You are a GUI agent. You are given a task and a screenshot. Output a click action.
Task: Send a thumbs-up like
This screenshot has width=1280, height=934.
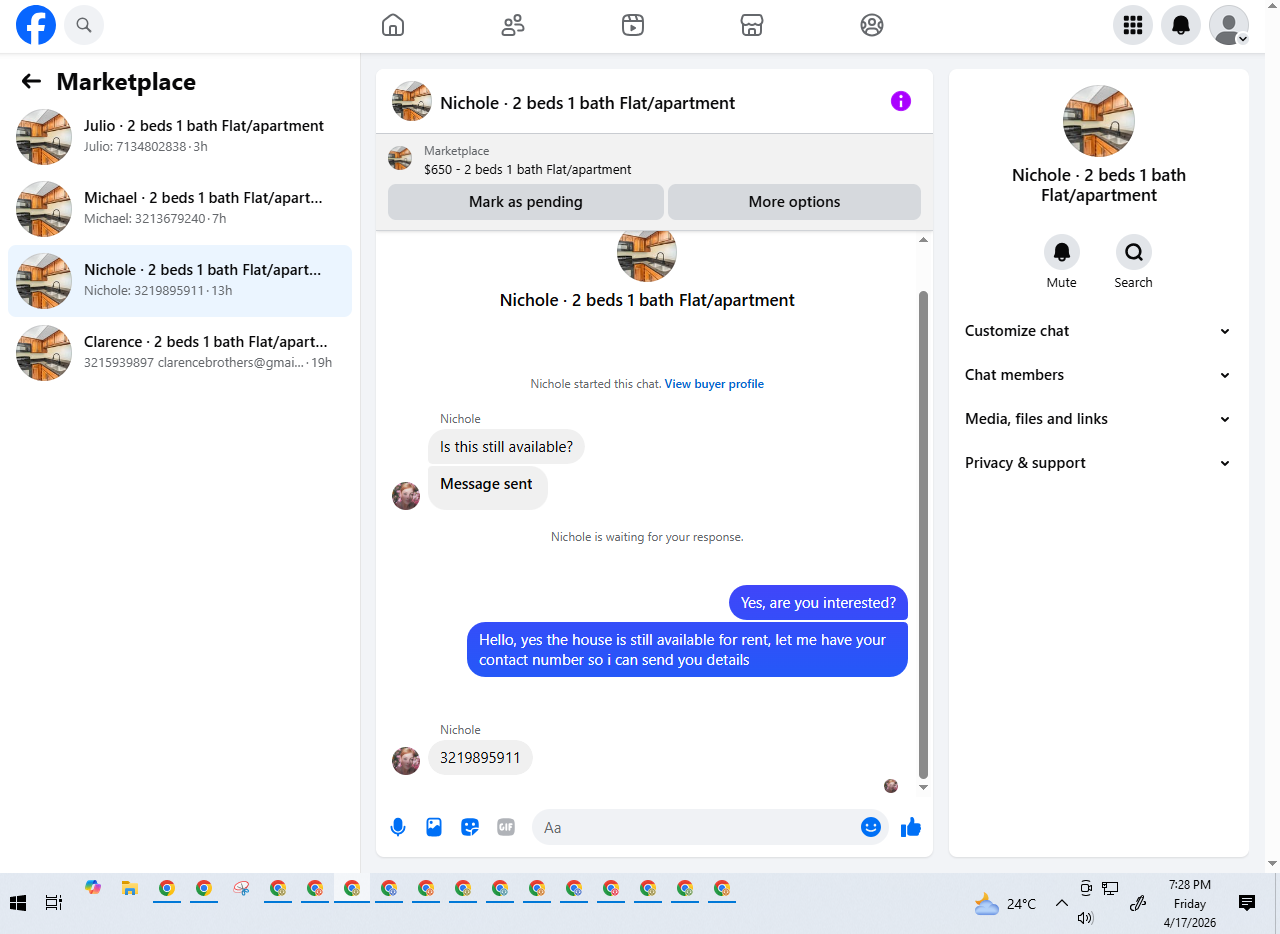click(911, 827)
